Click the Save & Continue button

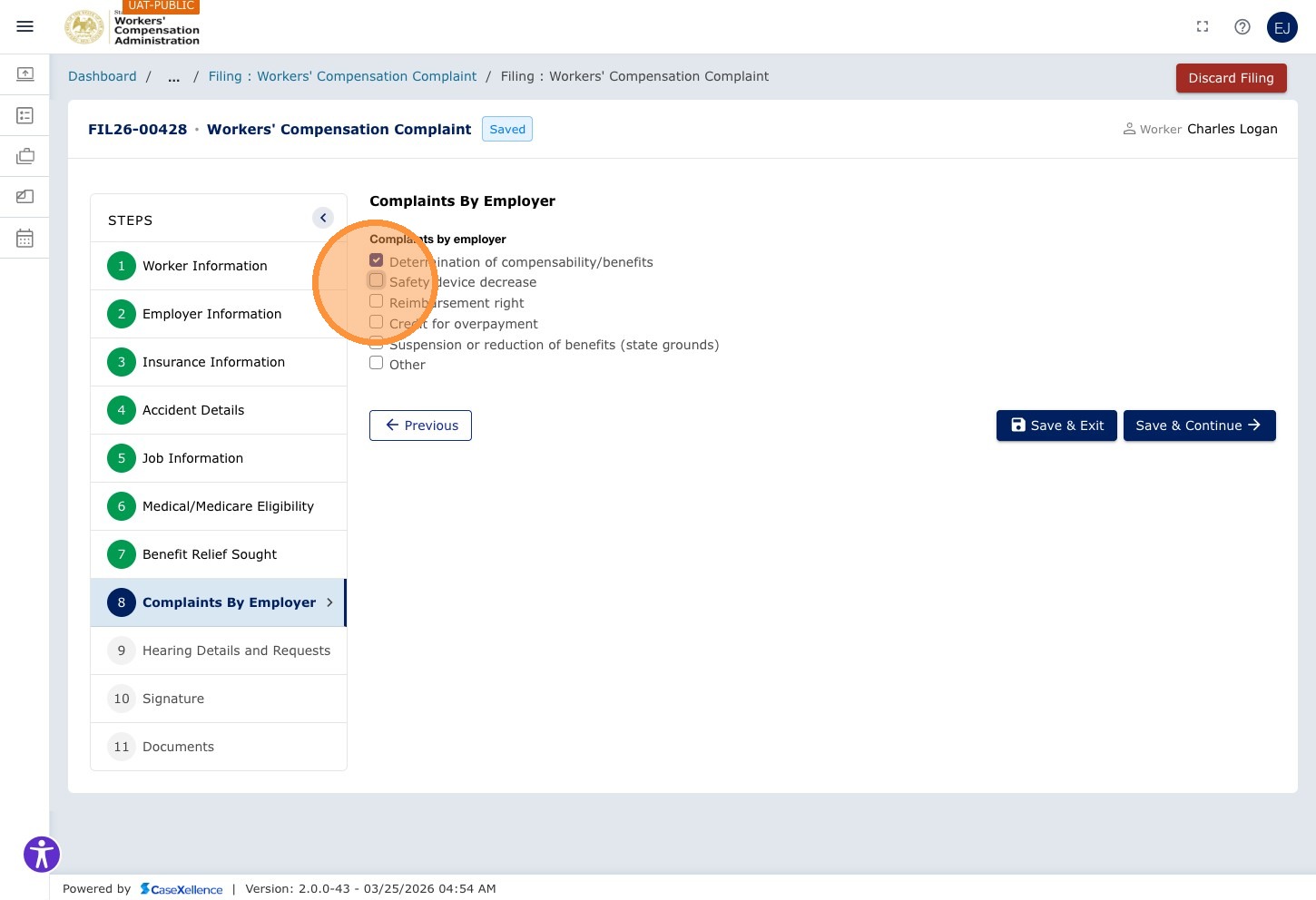tap(1199, 426)
